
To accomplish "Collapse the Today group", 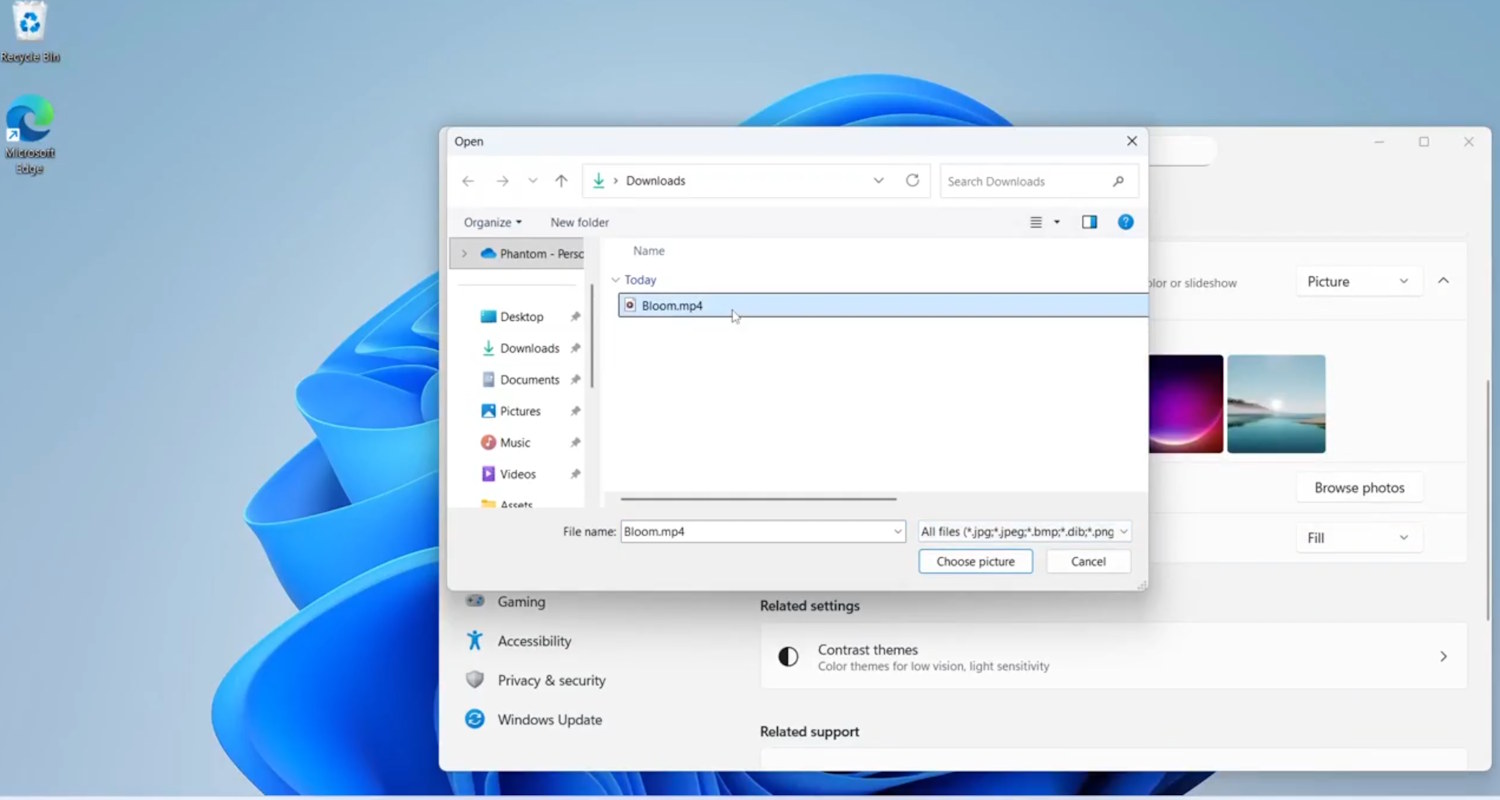I will click(616, 280).
